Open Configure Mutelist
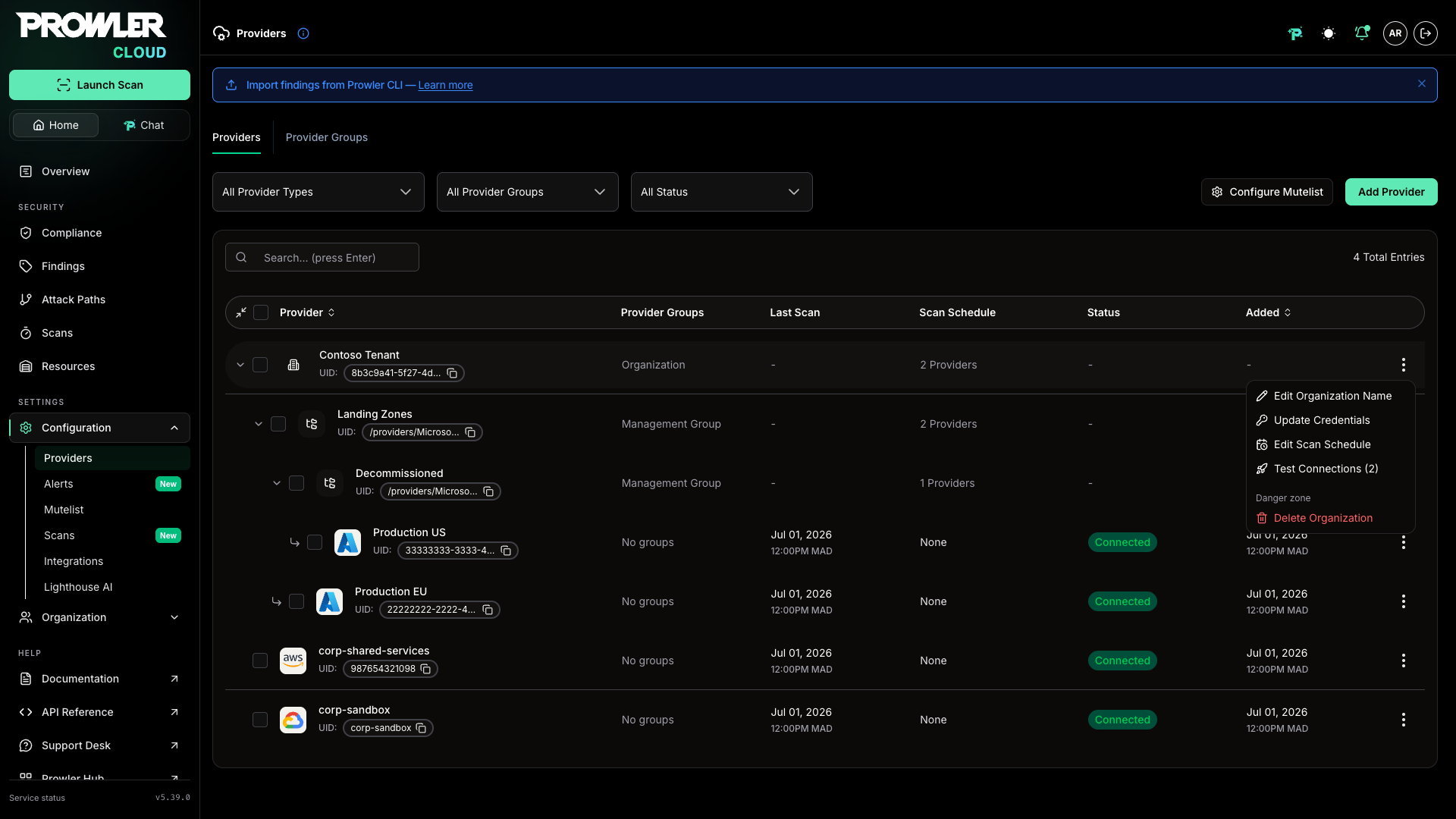 [1266, 192]
